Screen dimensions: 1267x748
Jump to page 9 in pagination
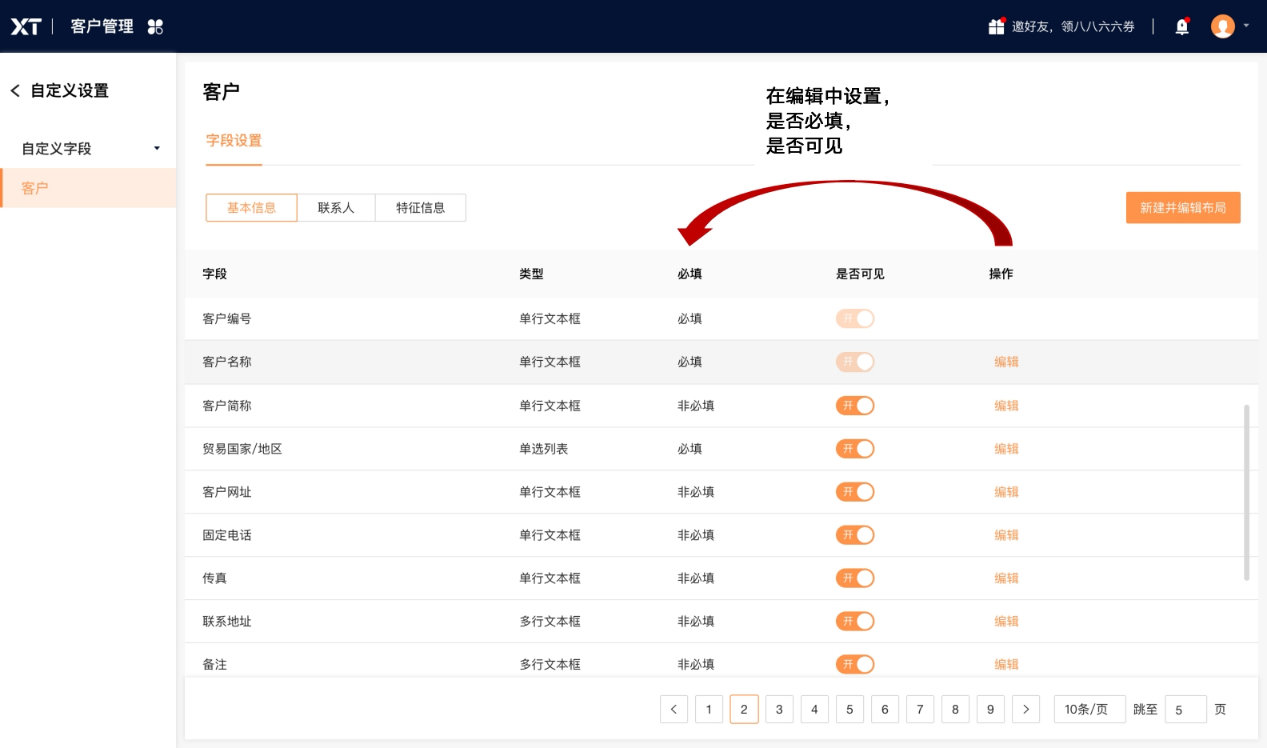pyautogui.click(x=990, y=709)
